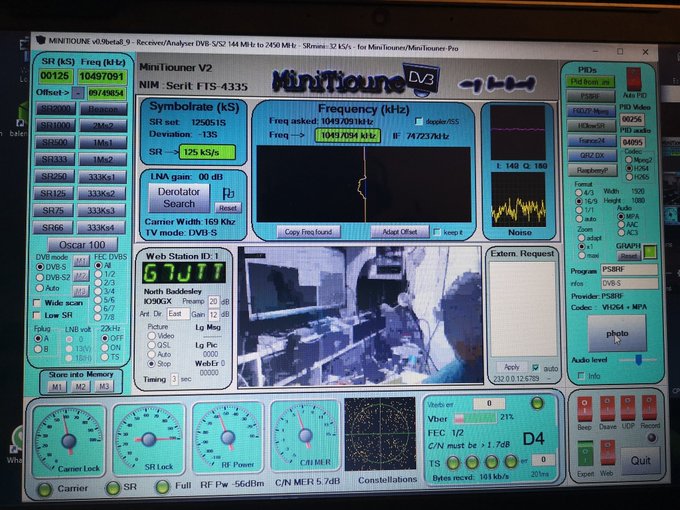Click the Derotator Search button
This screenshot has height=510, width=680.
tap(179, 198)
